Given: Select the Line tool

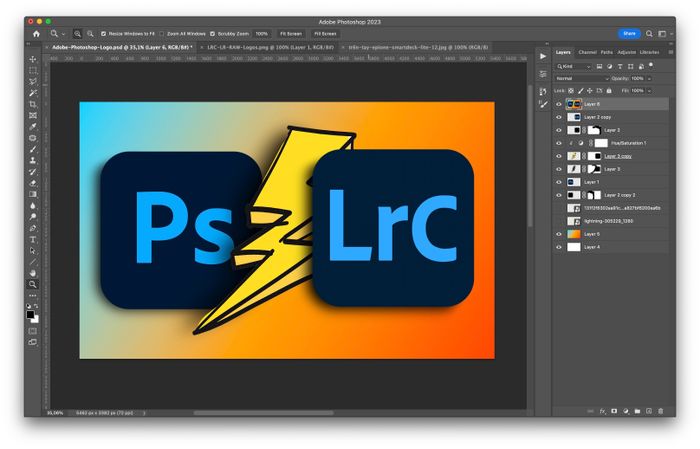Looking at the screenshot, I should (33, 262).
